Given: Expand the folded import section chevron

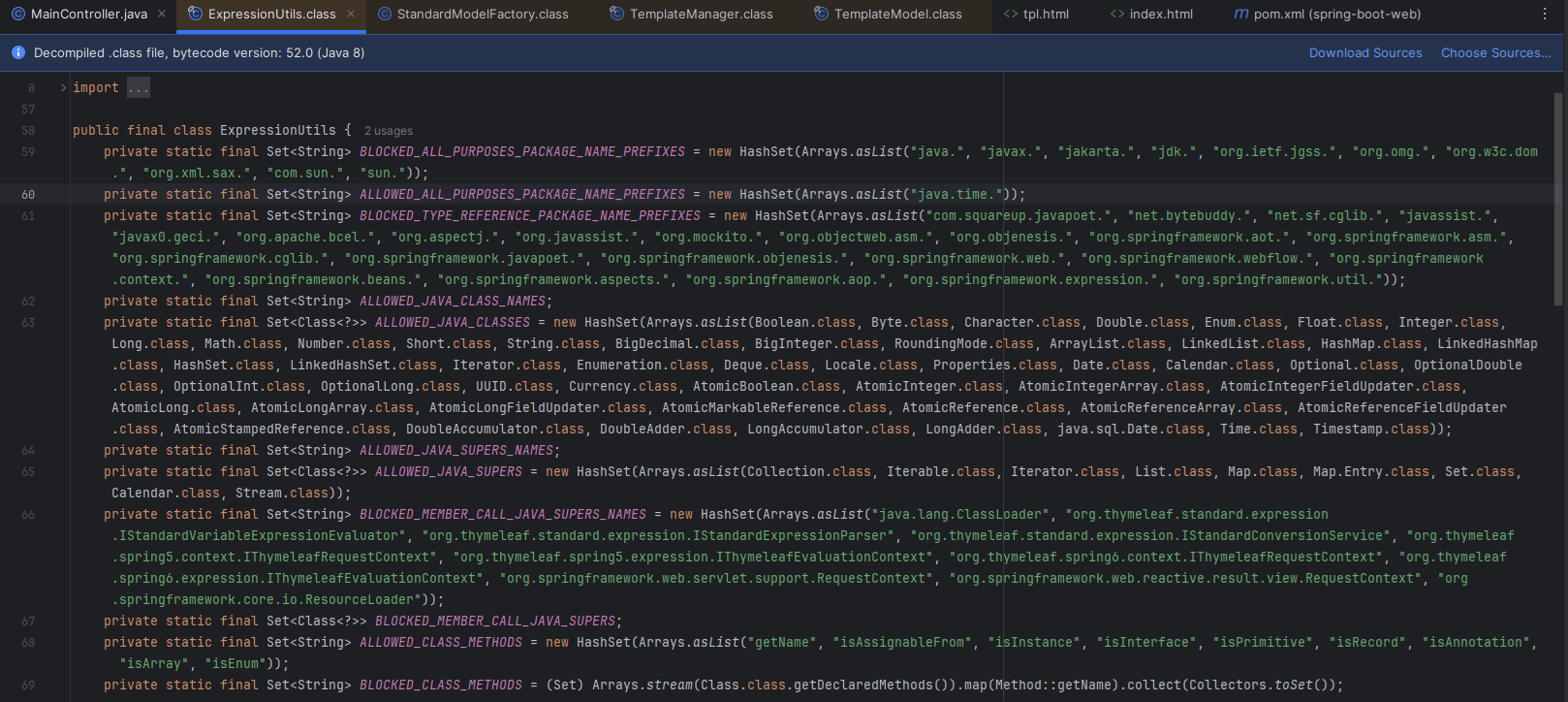Looking at the screenshot, I should [63, 88].
